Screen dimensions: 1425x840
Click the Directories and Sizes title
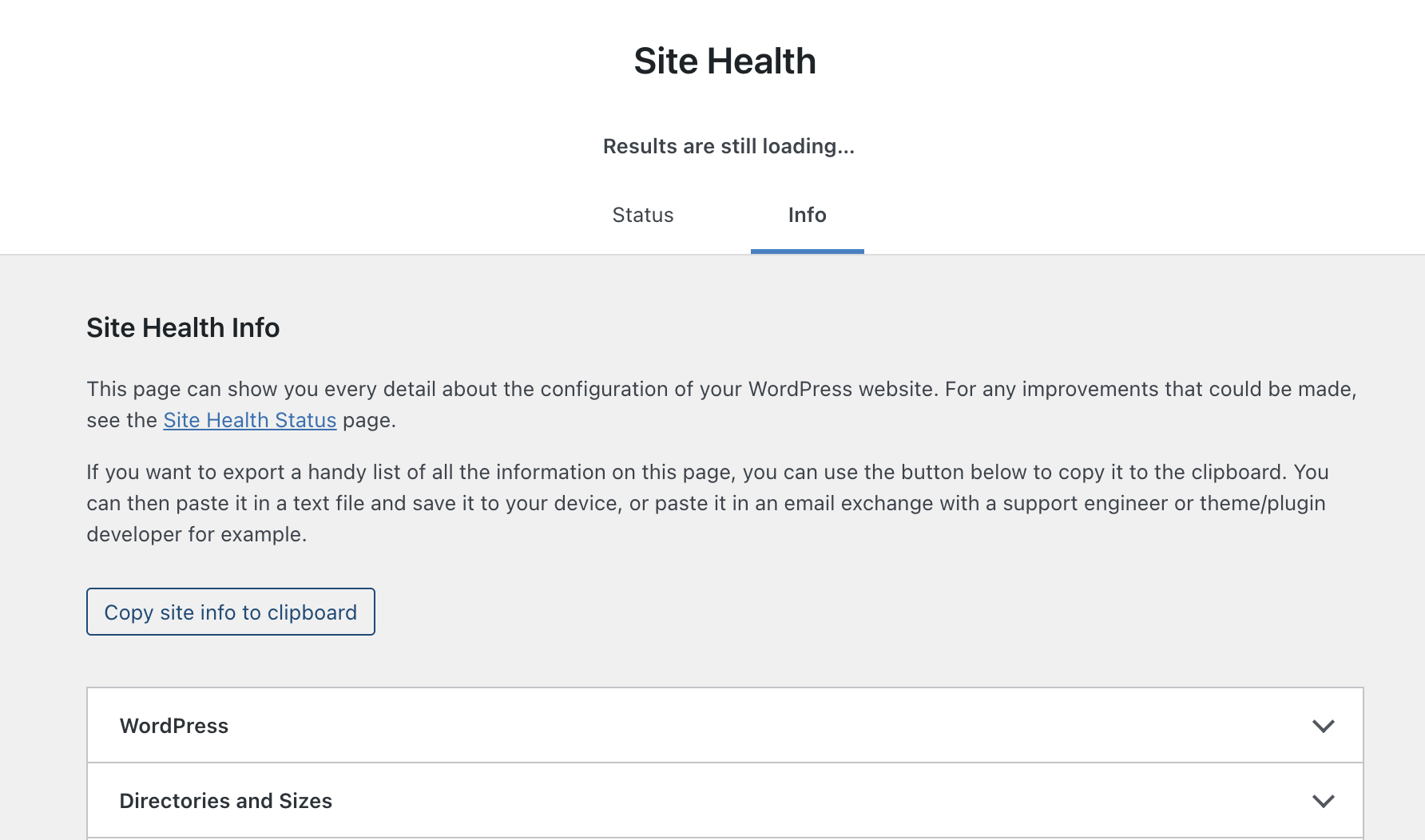tap(226, 801)
